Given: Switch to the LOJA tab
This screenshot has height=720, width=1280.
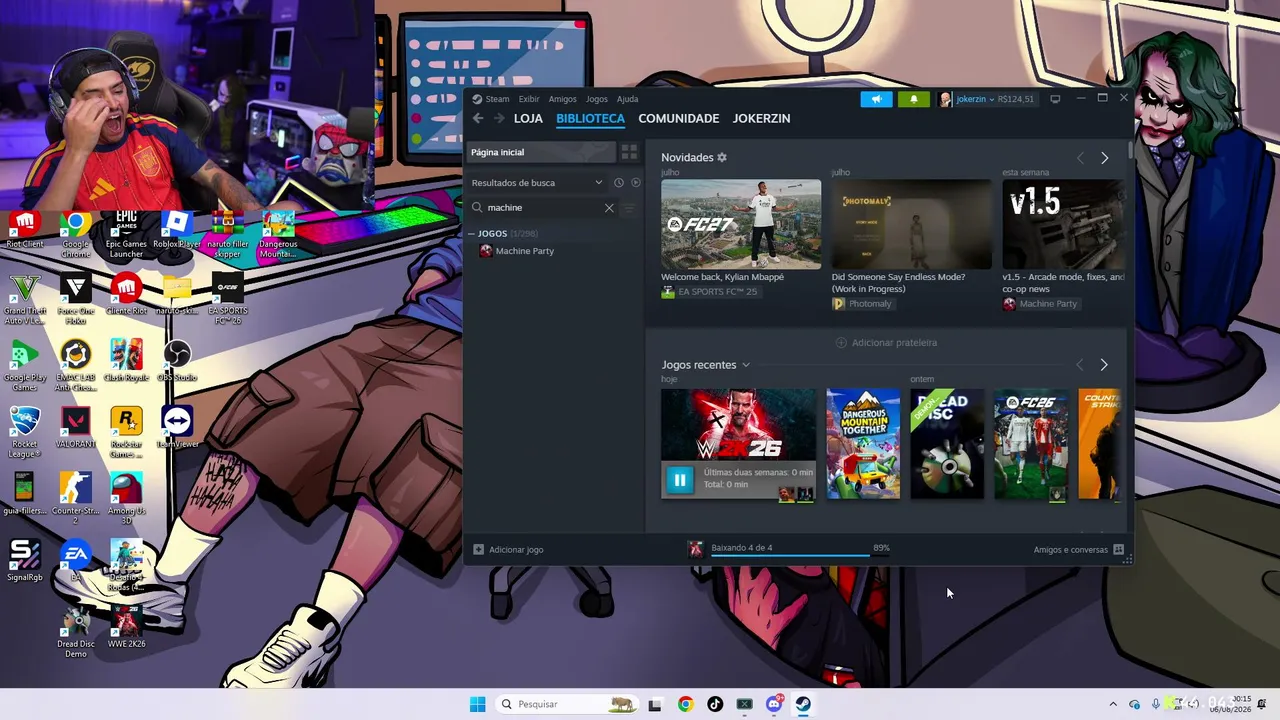Looking at the screenshot, I should 528,118.
